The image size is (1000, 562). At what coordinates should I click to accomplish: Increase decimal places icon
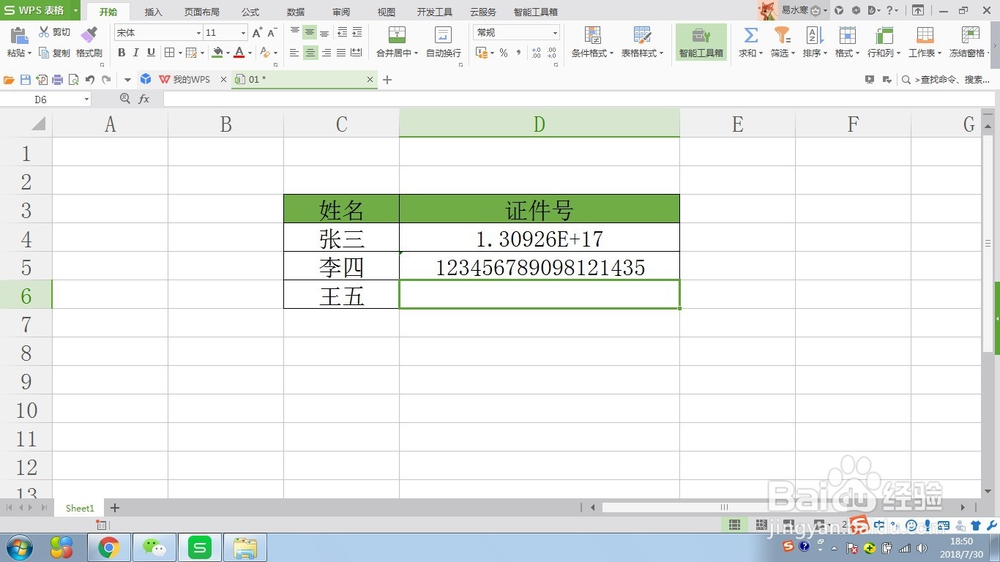click(x=536, y=53)
